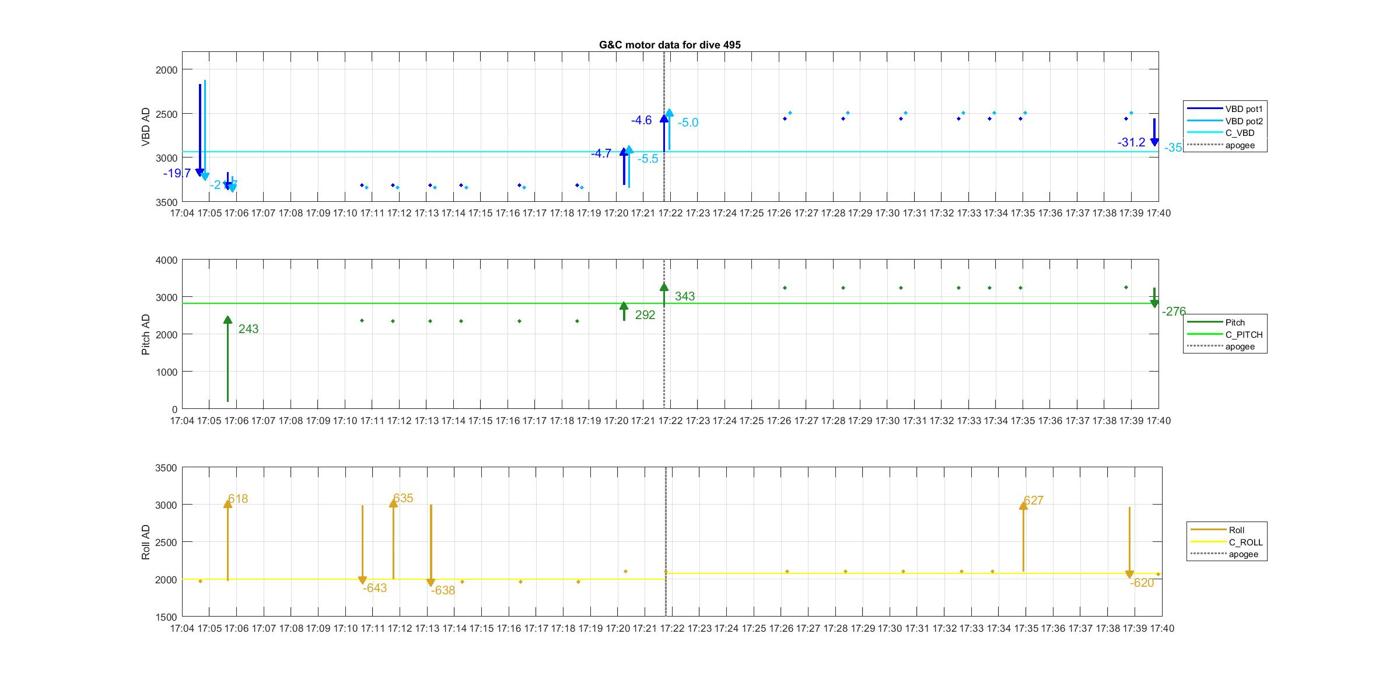Click the "1000" tick on the Pitch axis
Screen dimensions: 1400x693
coord(166,372)
